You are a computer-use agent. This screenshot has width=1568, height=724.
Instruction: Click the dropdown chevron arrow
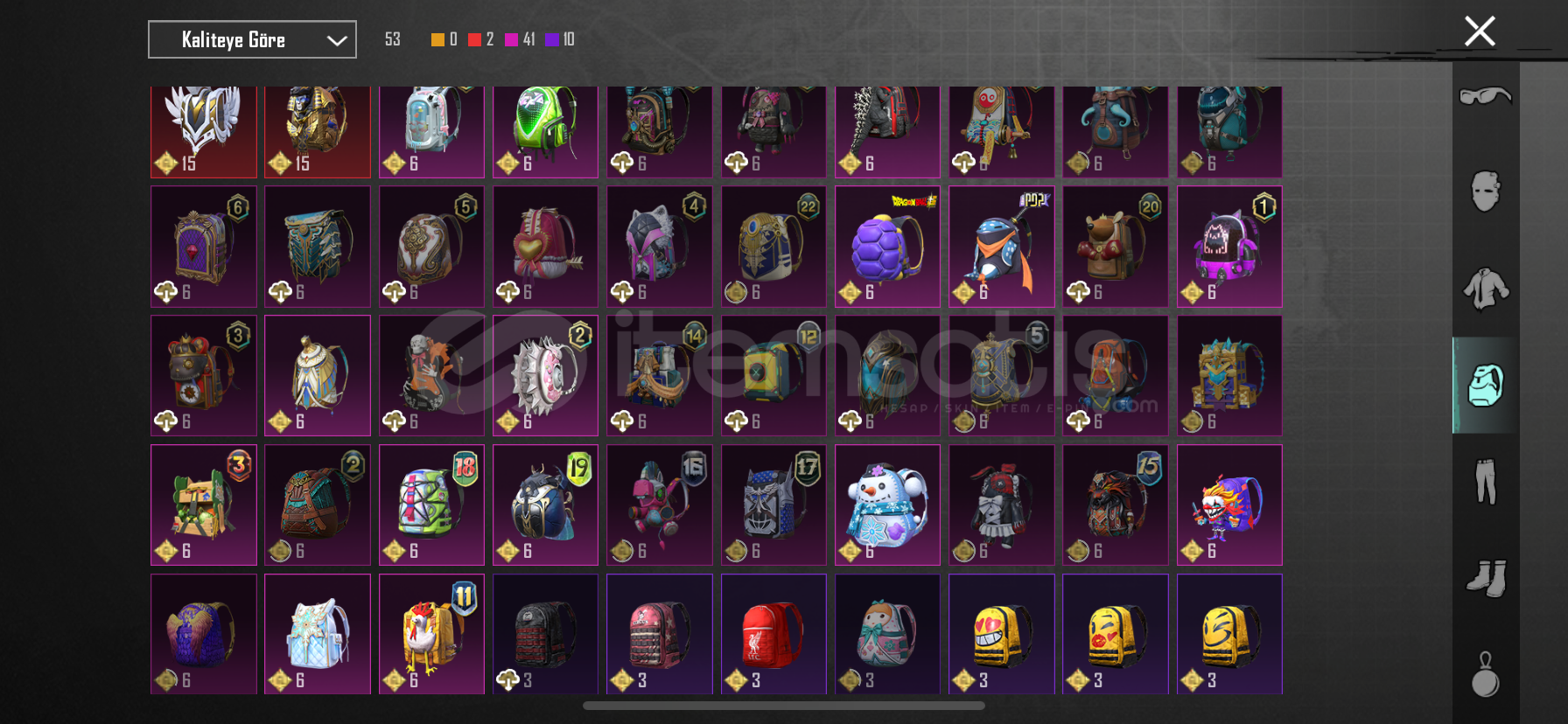tap(337, 40)
